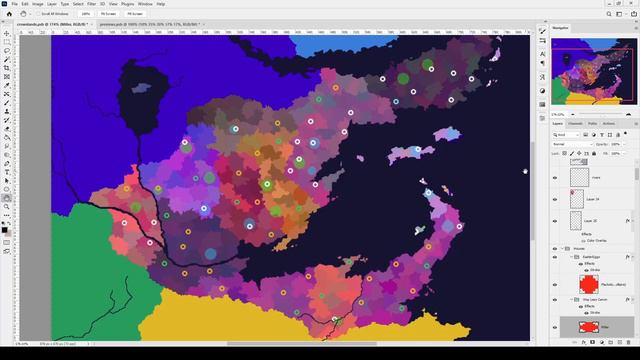Collapse the effects arrow beside Layer 30 fx
The width and height of the screenshot is (640, 360).
pos(633,221)
